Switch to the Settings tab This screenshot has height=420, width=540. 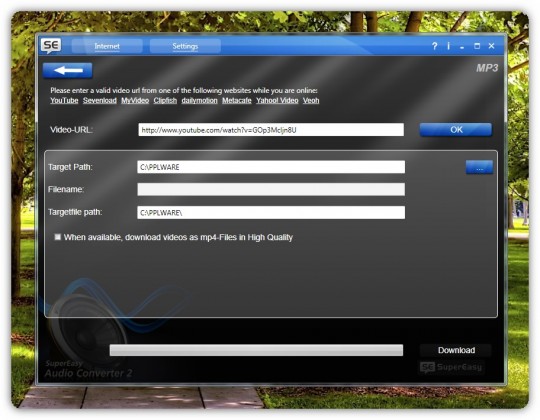click(x=185, y=46)
